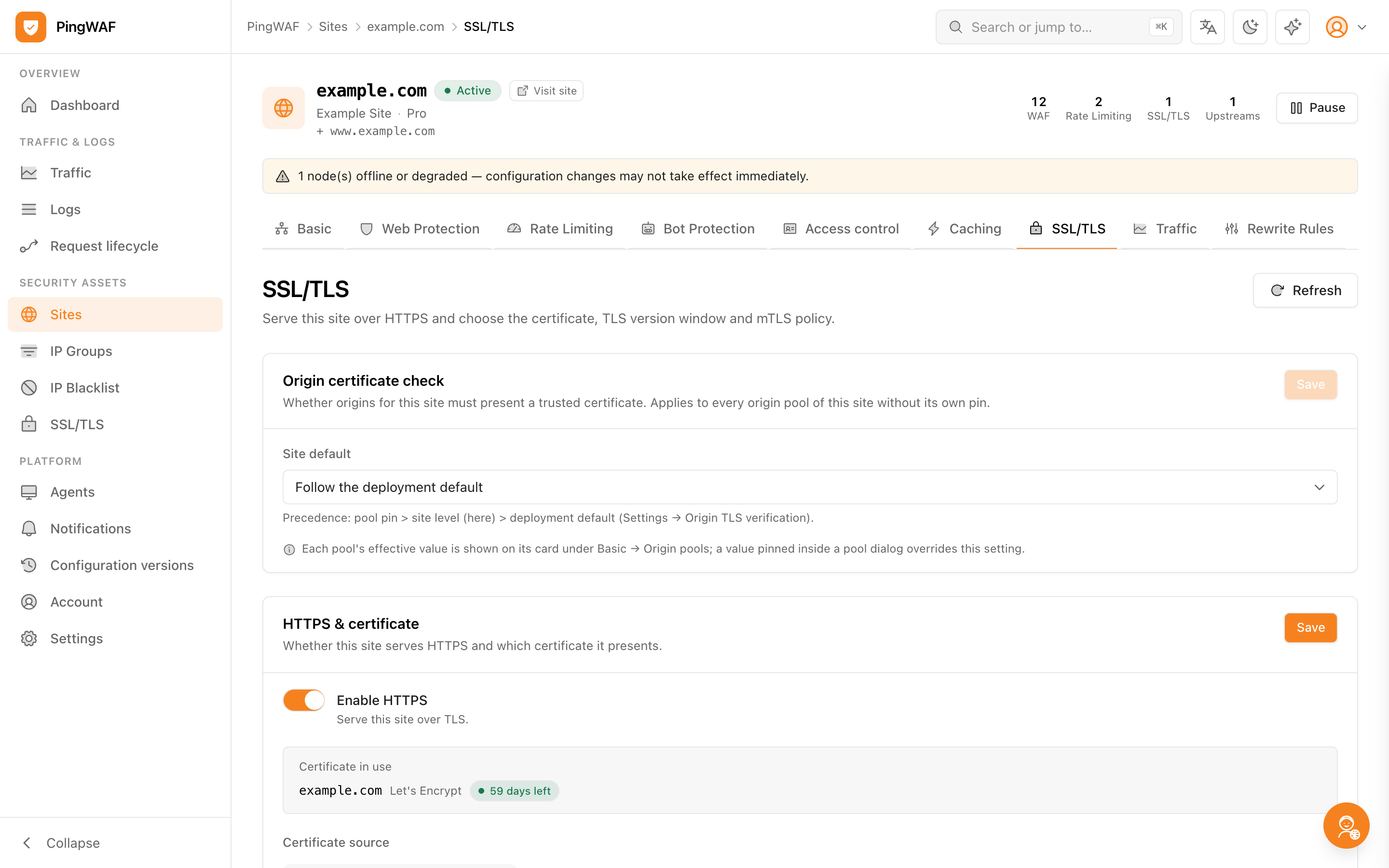Click the PingWAF shield logo
The width and height of the screenshot is (1389, 868).
pyautogui.click(x=31, y=27)
